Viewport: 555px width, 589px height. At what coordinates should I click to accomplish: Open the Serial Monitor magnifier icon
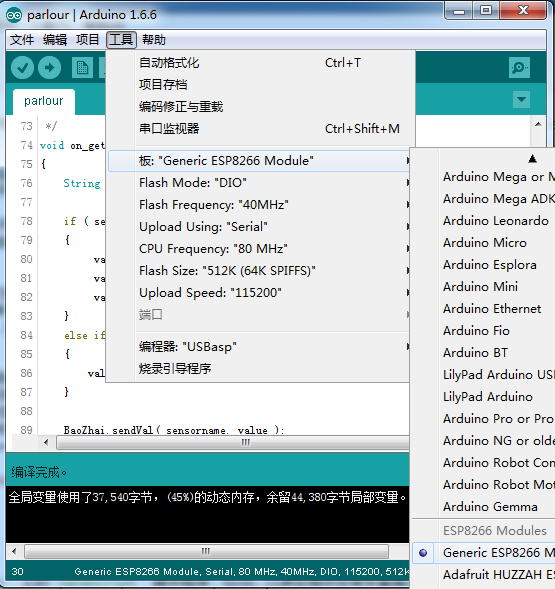519,68
